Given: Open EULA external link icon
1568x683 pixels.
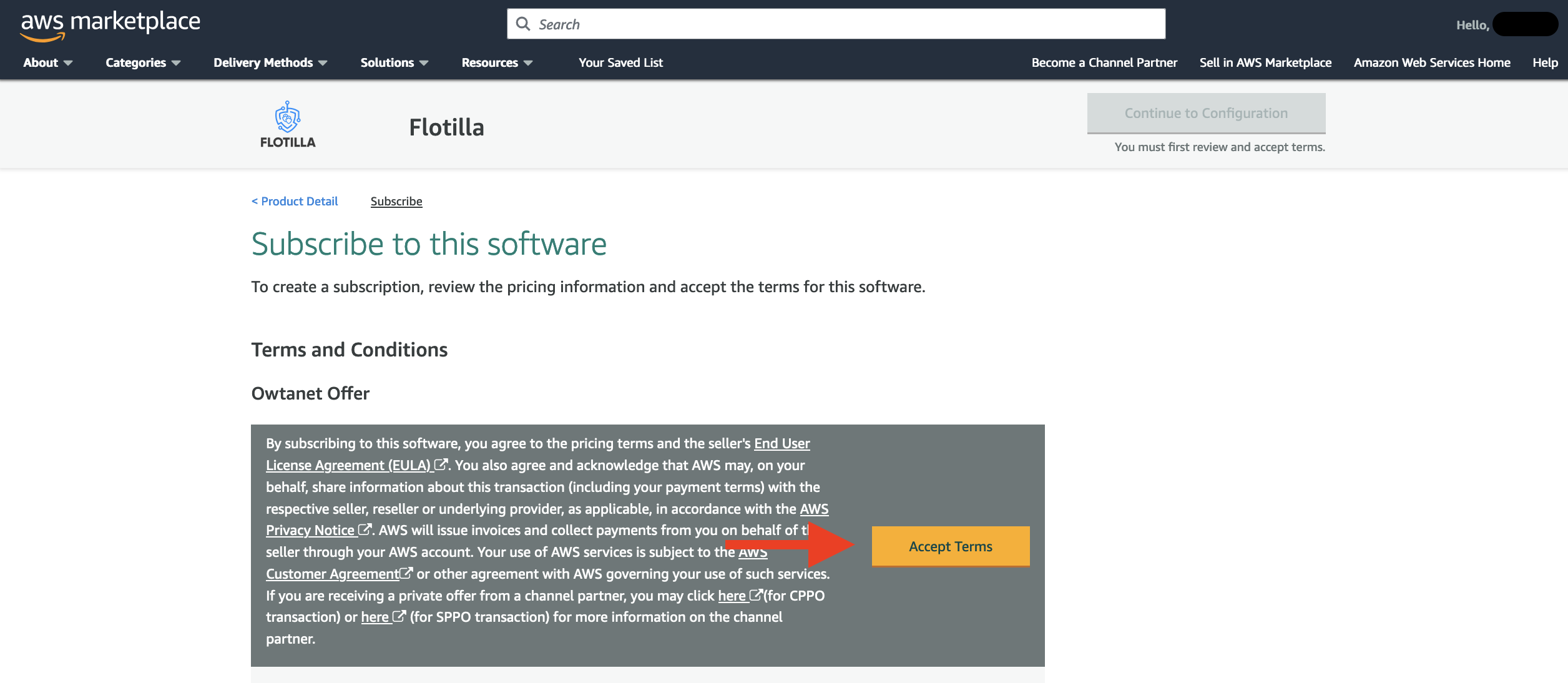Looking at the screenshot, I should pos(441,464).
